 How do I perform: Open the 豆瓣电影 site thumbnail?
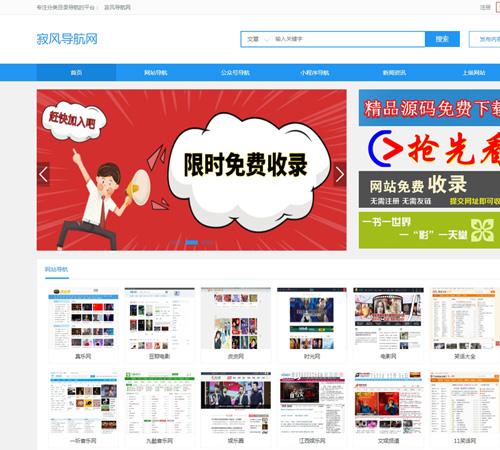coord(159,318)
